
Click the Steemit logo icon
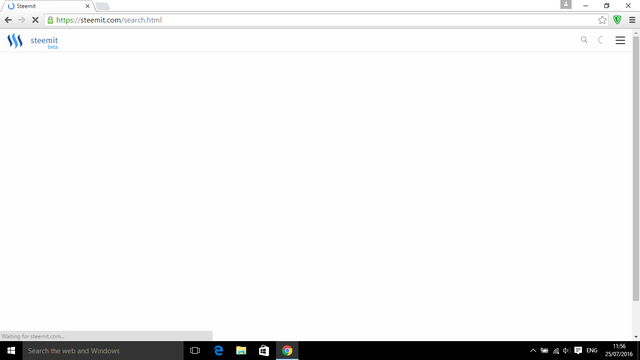click(x=15, y=40)
